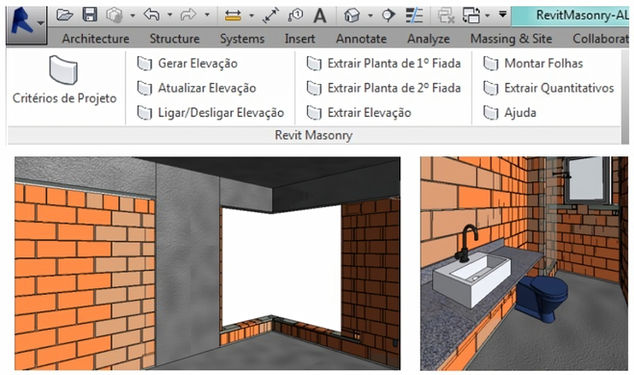Screen dimensions: 634x375
Task: Save the project with floppy icon
Action: click(90, 15)
